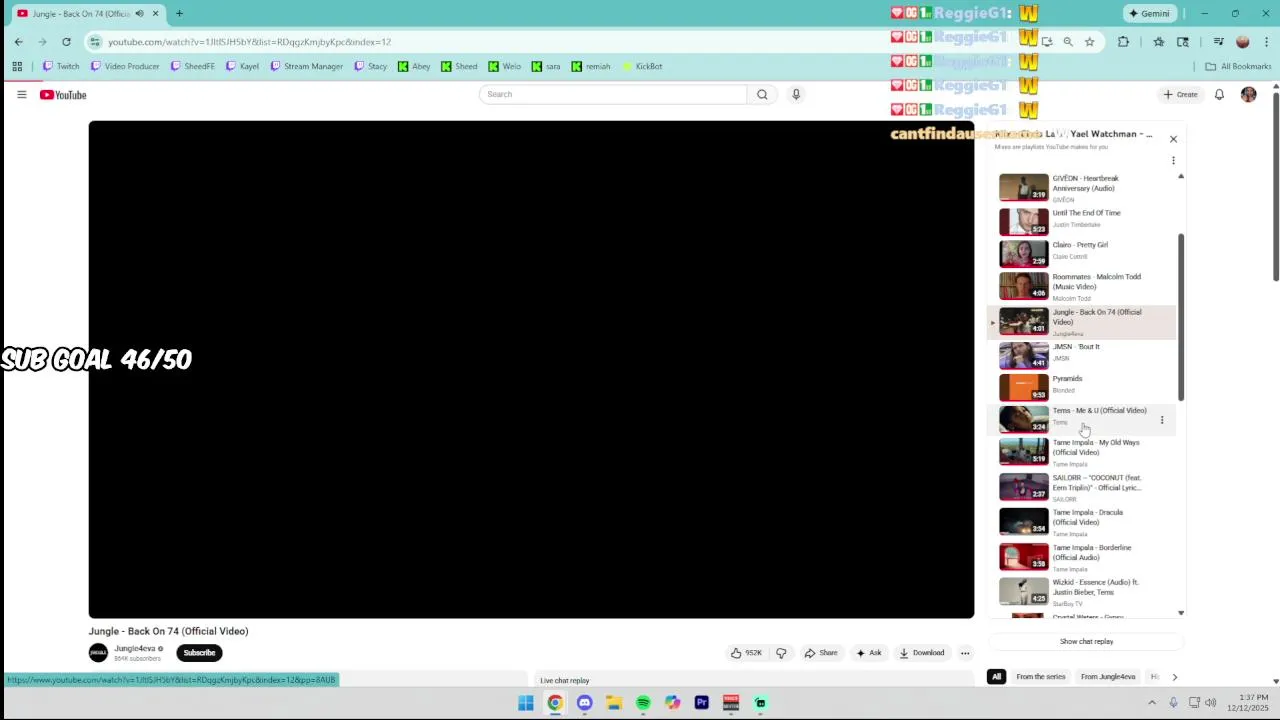Mute tab via speaker icon

tap(139, 13)
